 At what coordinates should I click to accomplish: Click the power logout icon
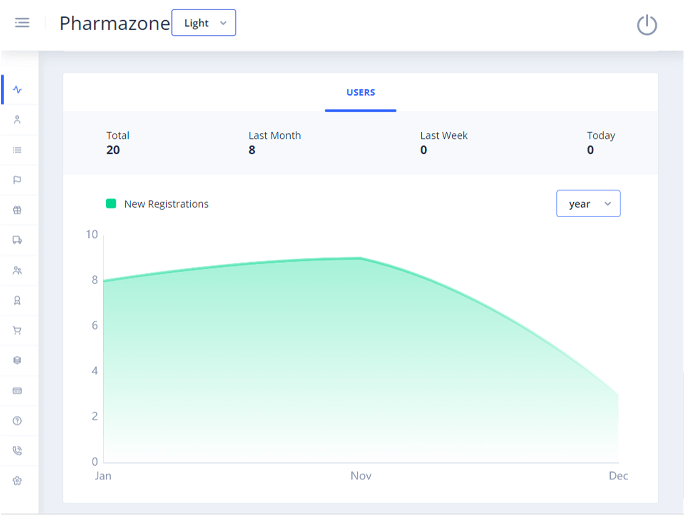click(647, 25)
